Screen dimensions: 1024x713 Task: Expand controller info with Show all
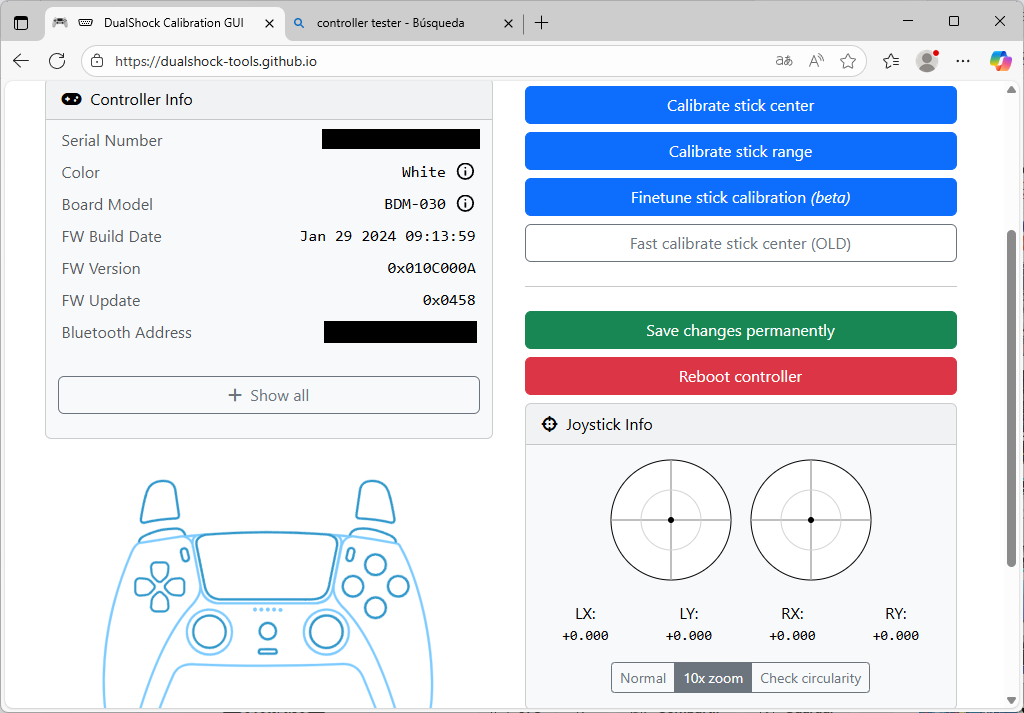[x=269, y=395]
